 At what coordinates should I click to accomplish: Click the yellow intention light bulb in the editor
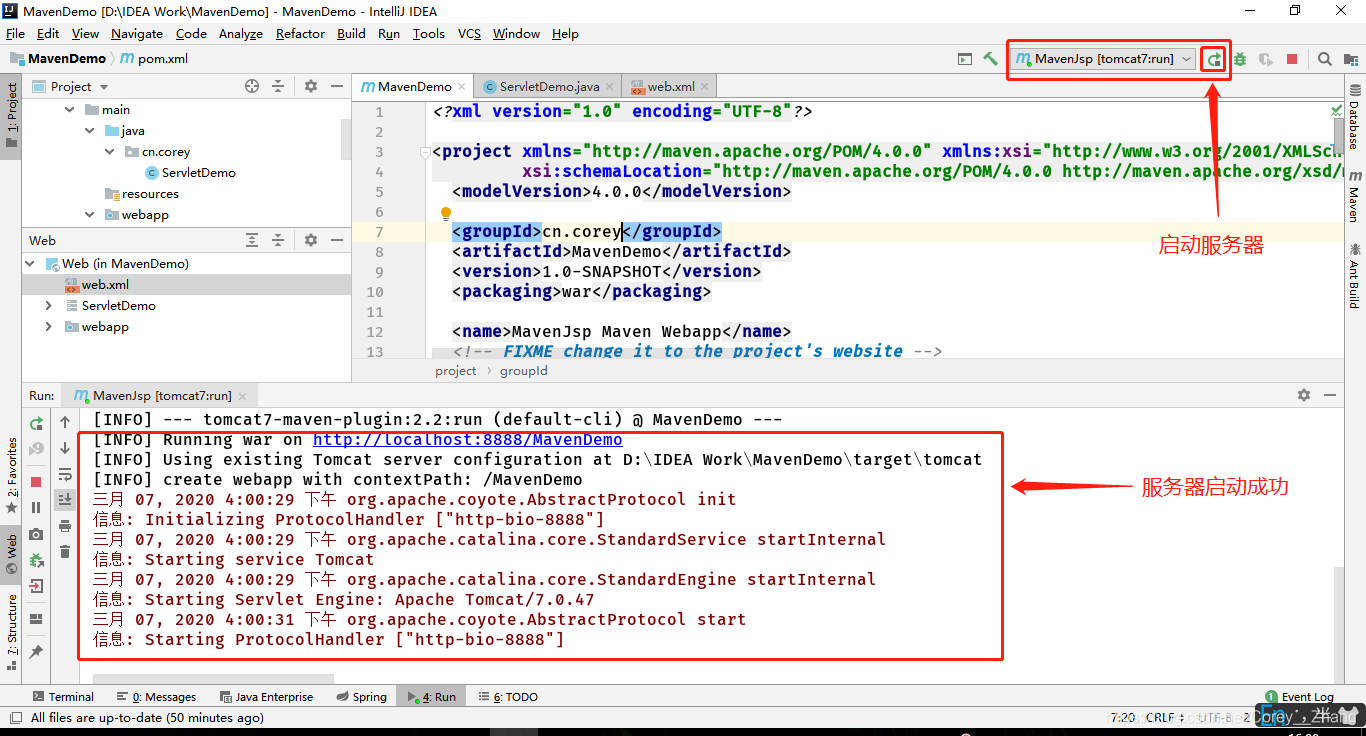[447, 213]
